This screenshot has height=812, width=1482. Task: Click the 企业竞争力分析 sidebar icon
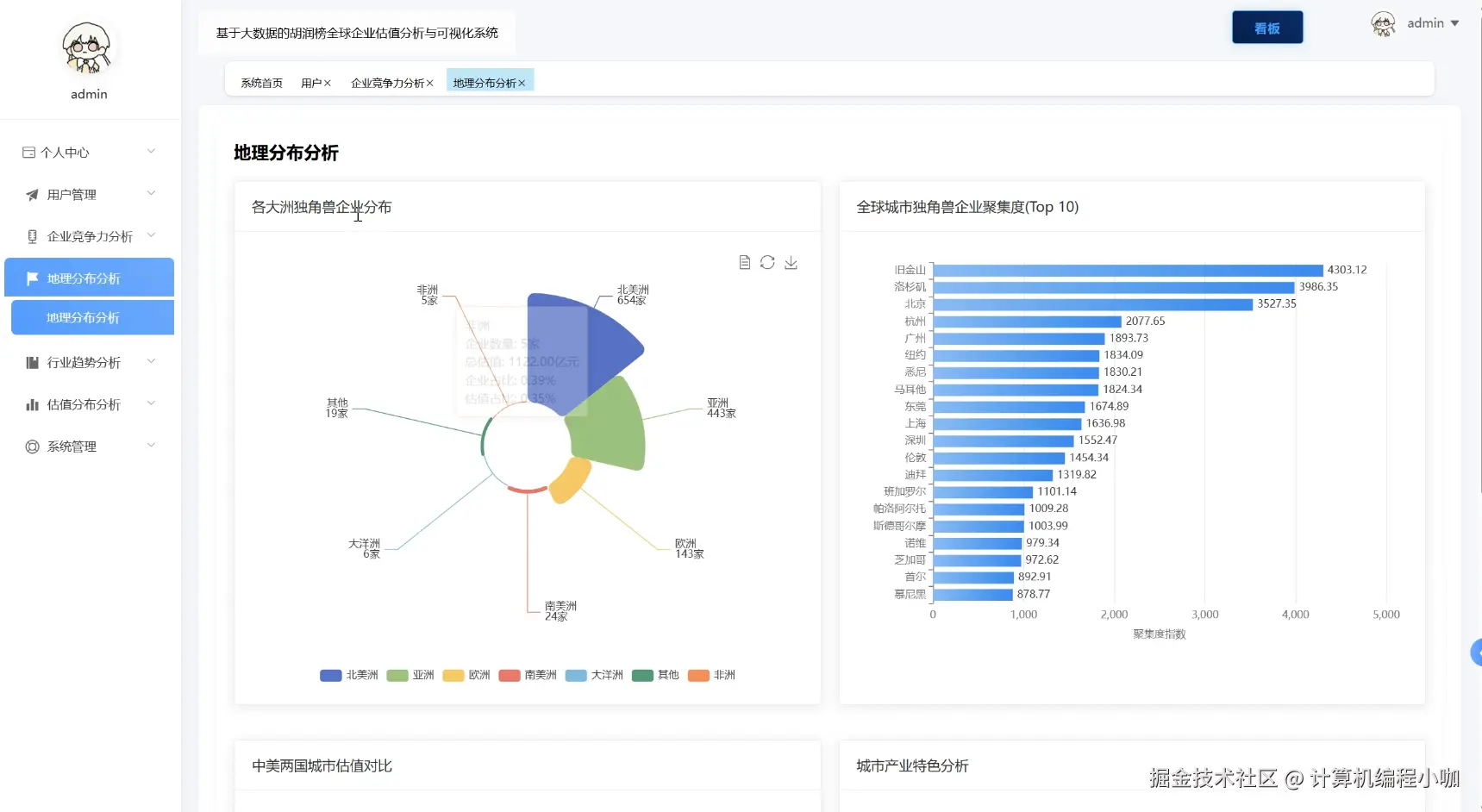click(32, 236)
